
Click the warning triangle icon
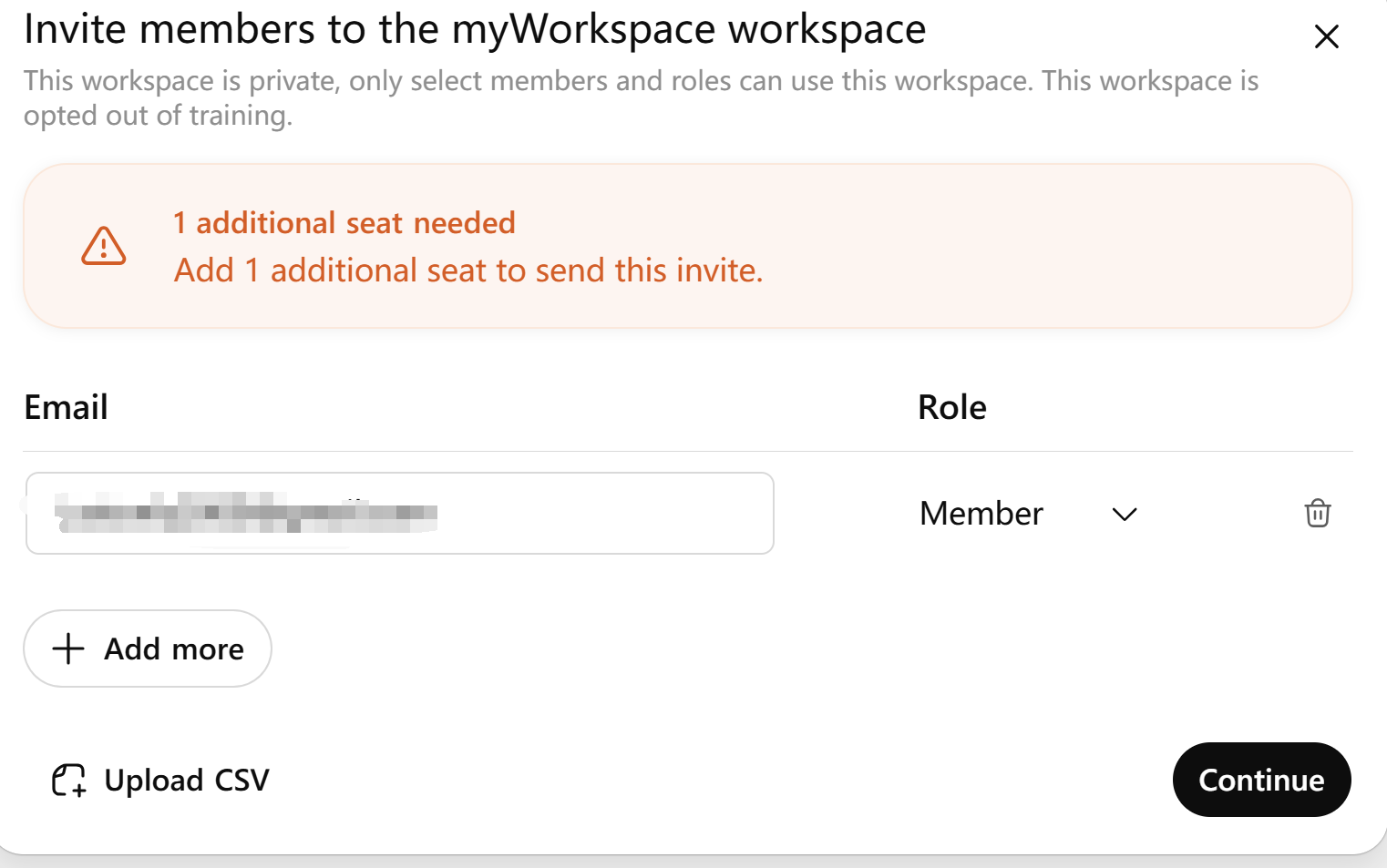[104, 246]
